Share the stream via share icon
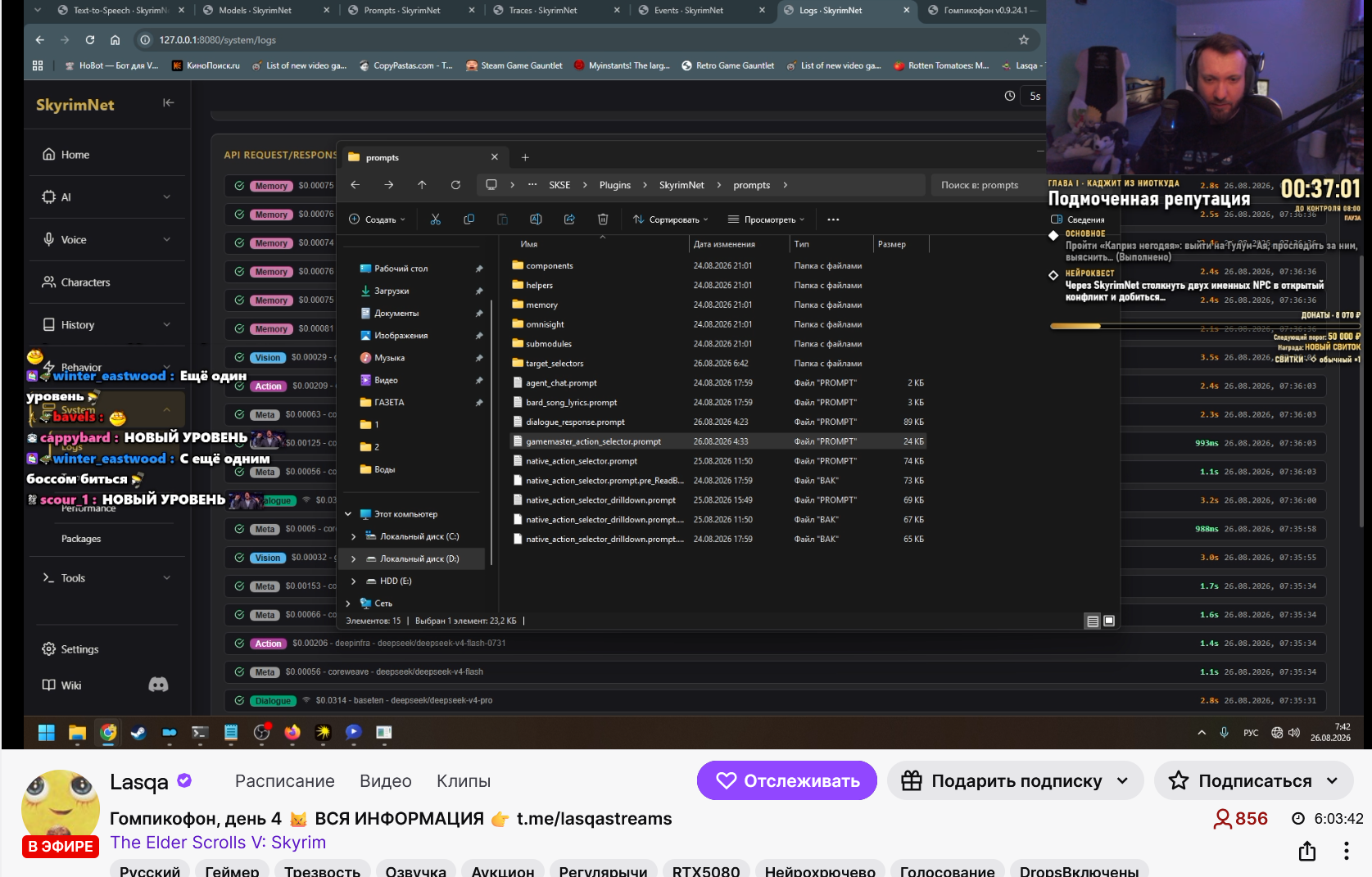 (x=1307, y=851)
